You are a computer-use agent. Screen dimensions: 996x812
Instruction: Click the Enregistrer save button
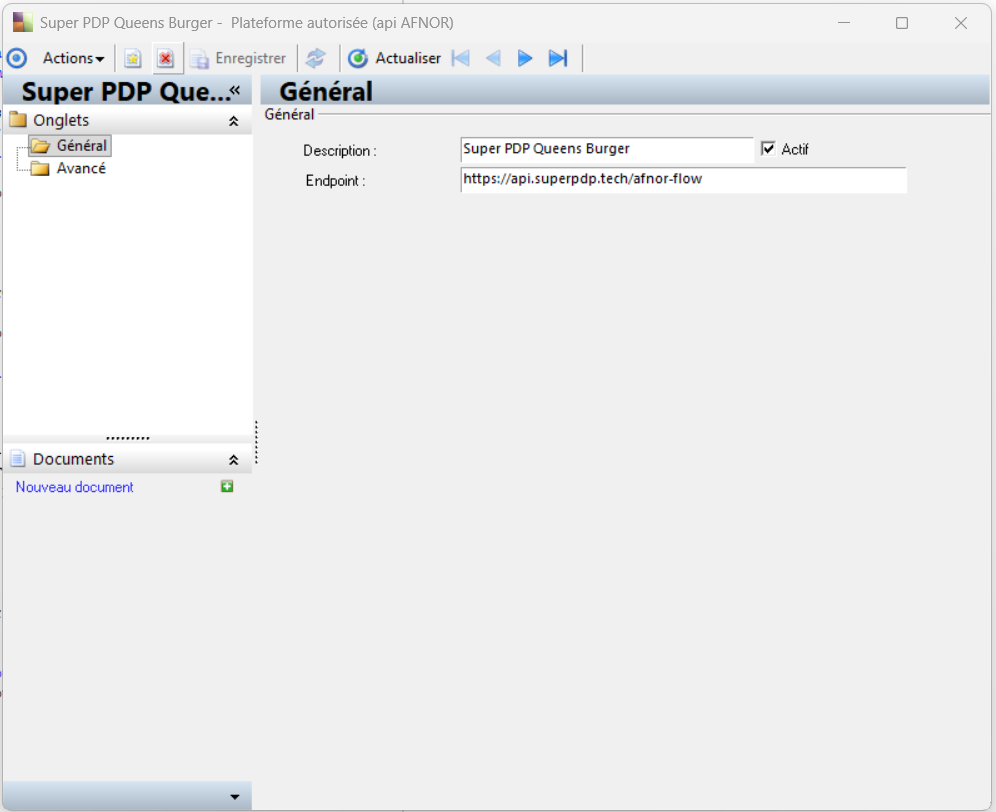tap(239, 58)
